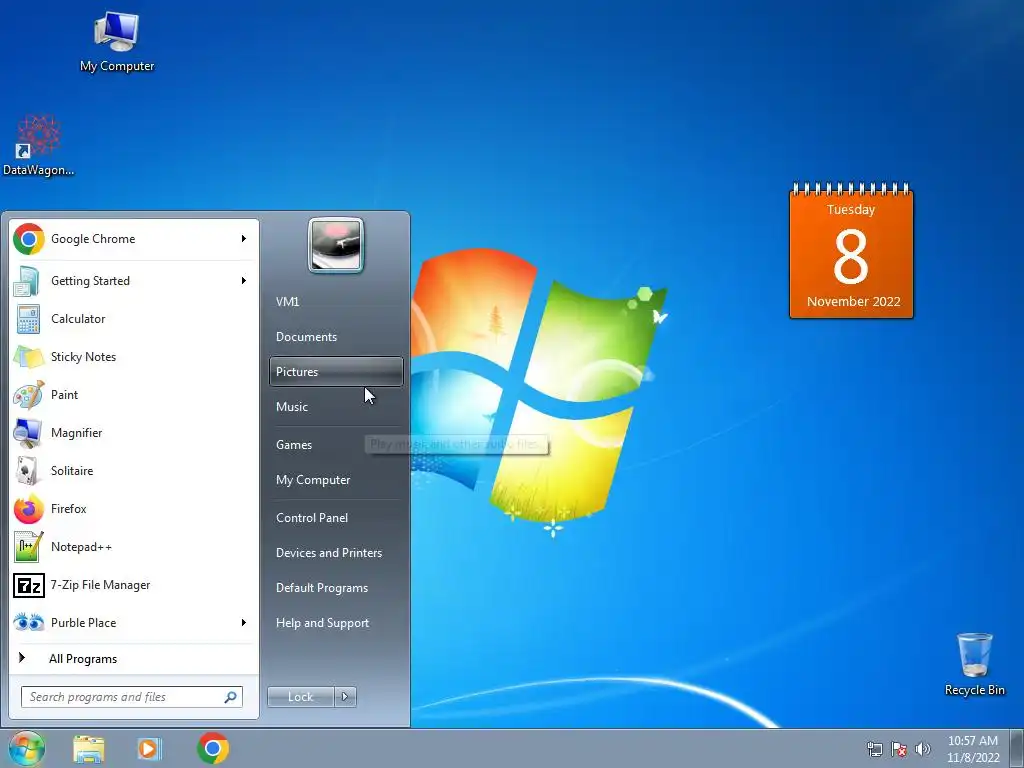Open shutdown options arrow beside Lock
Viewport: 1024px width, 768px height.
[345, 697]
